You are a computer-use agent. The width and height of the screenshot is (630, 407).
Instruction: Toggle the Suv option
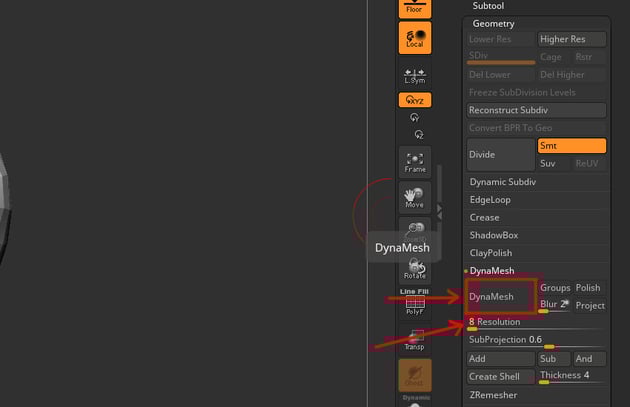(554, 164)
